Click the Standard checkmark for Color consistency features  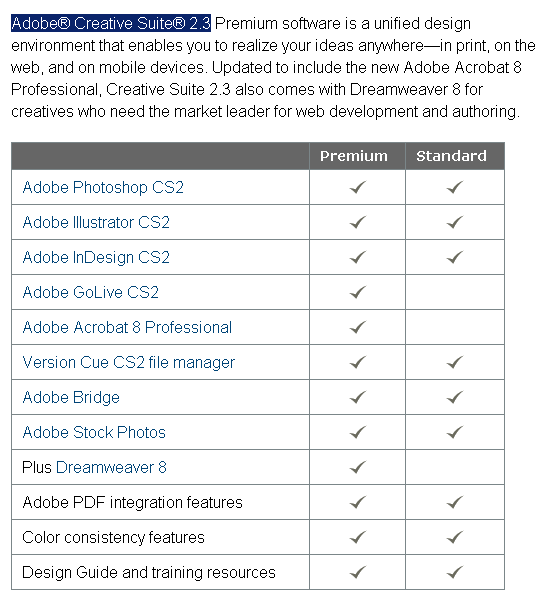tap(455, 537)
